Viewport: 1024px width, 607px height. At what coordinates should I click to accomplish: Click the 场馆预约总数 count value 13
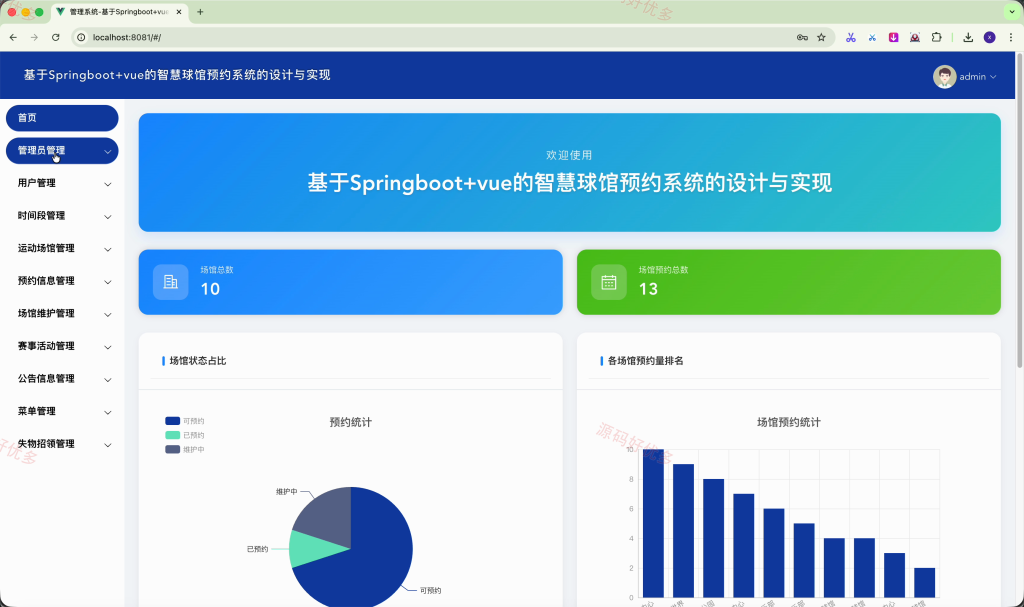click(648, 289)
